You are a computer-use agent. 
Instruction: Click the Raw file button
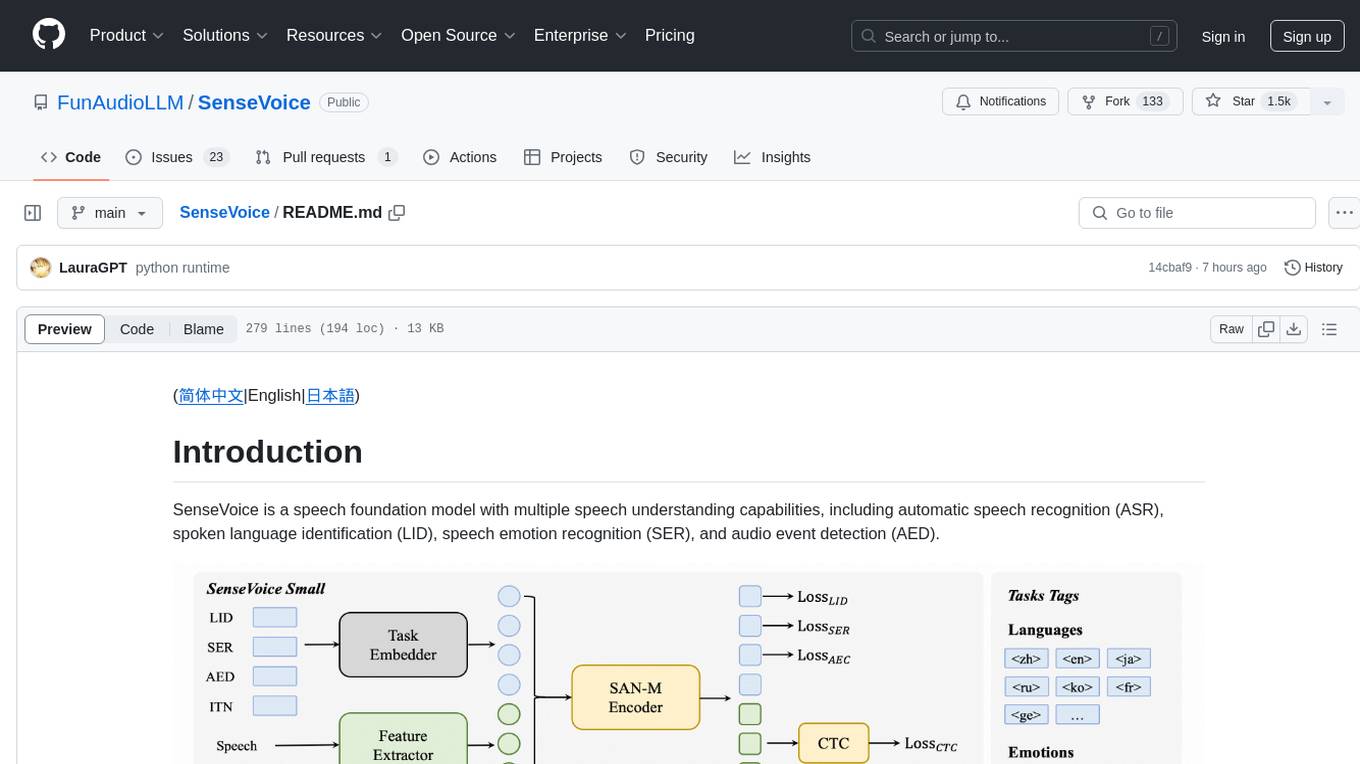pos(1231,329)
